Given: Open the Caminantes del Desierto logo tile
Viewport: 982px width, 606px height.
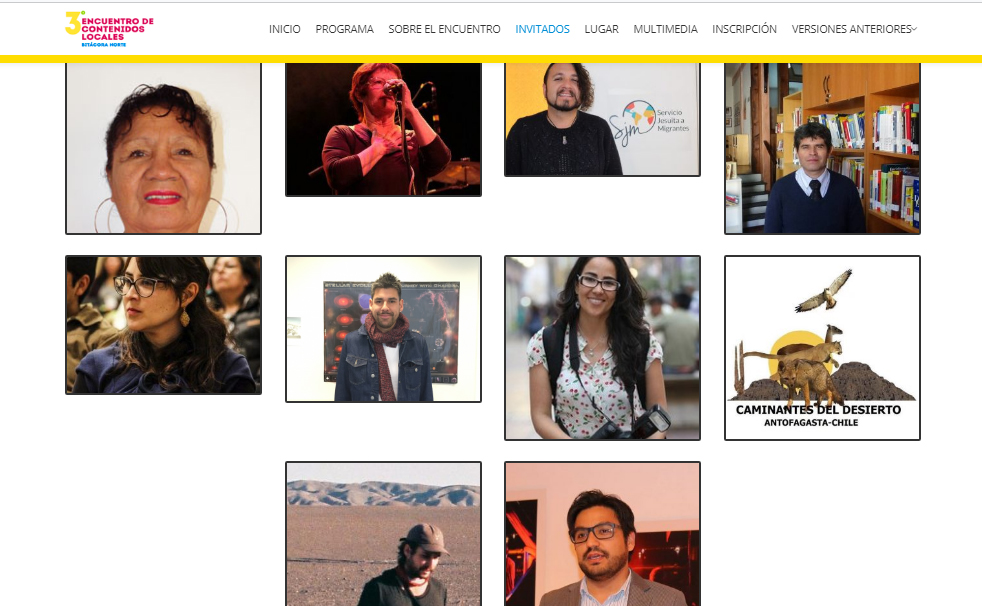Looking at the screenshot, I should [x=822, y=347].
